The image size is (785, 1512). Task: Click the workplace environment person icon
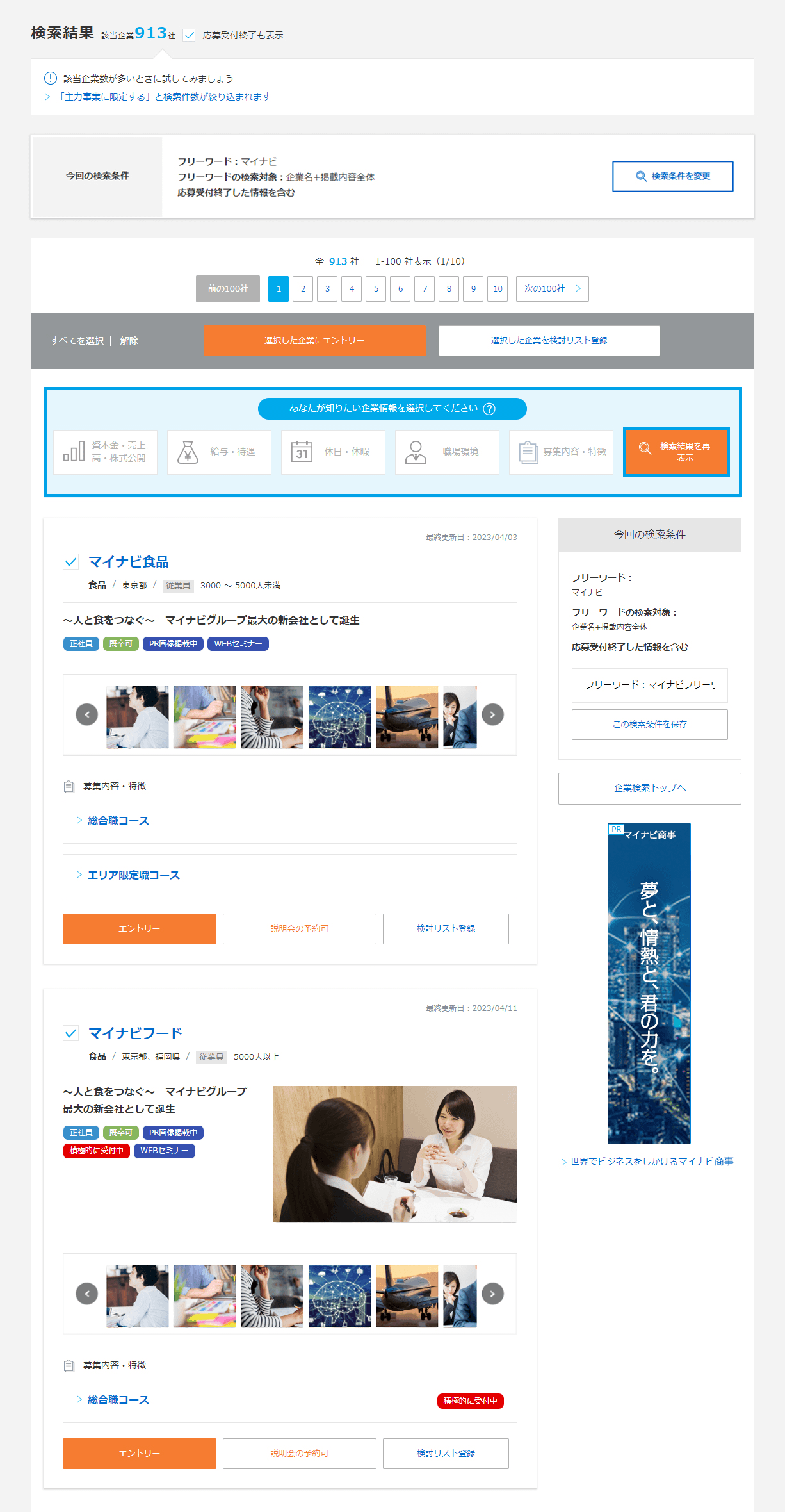[x=416, y=452]
